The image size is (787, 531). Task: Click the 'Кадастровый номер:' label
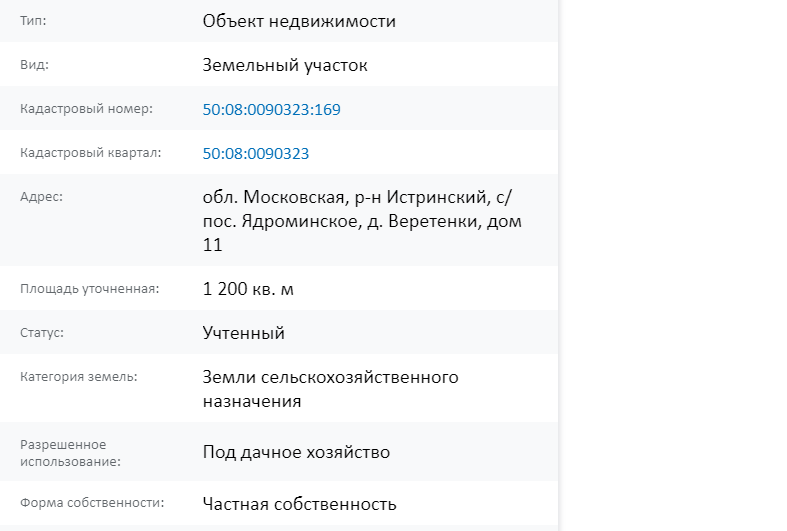[86, 109]
